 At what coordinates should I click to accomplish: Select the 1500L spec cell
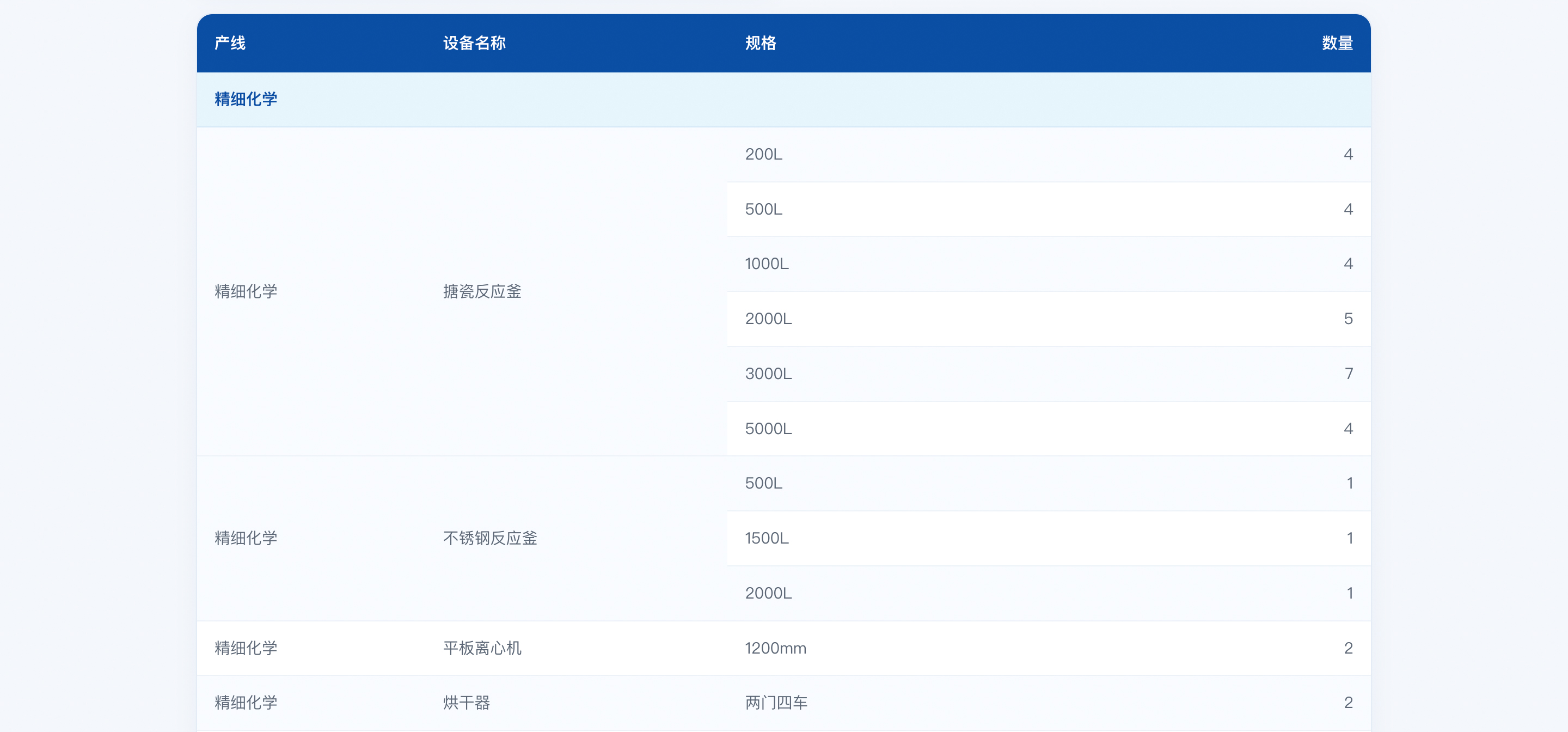click(x=767, y=538)
